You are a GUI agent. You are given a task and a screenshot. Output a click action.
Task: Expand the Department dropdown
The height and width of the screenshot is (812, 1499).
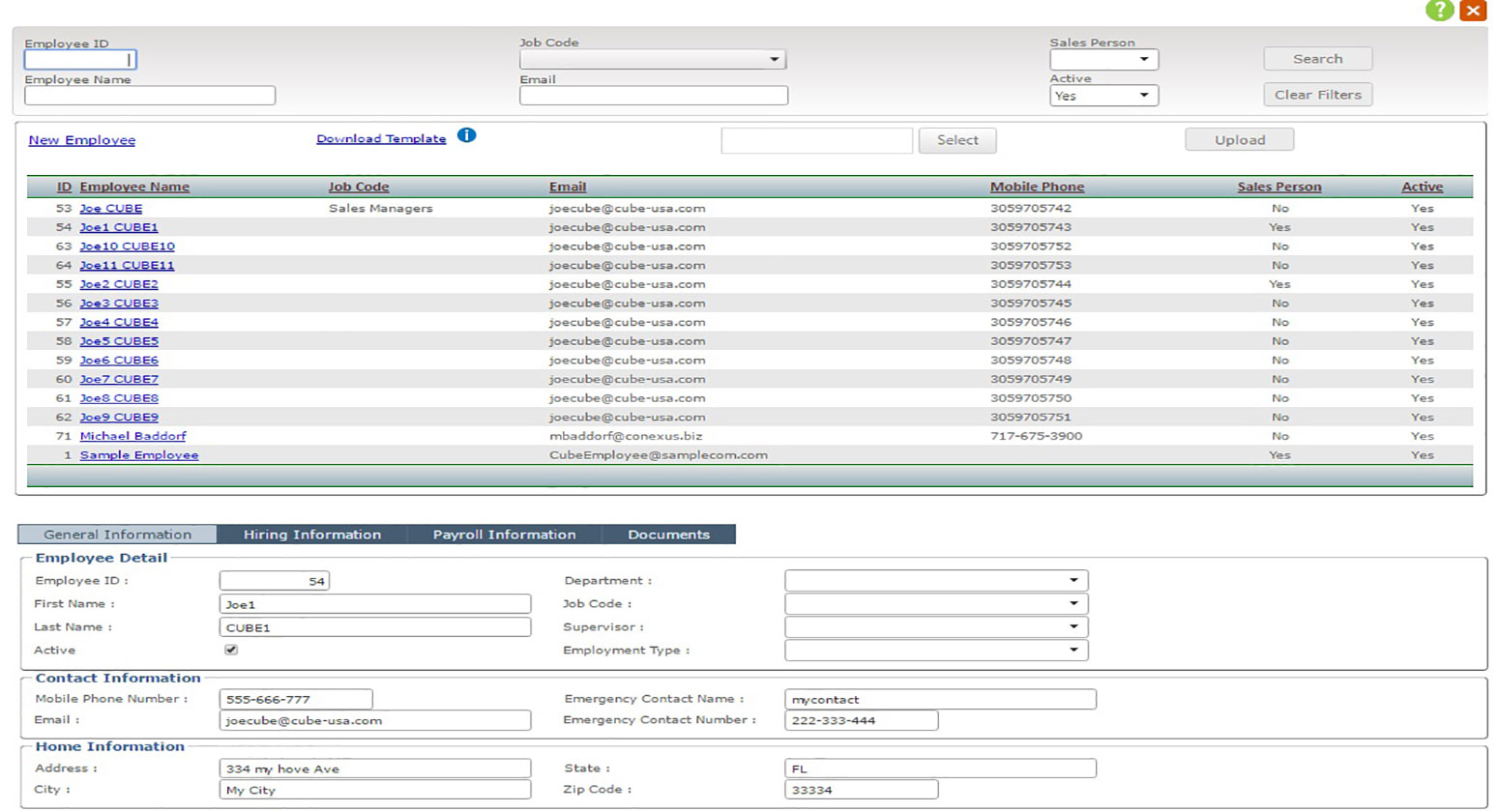[936, 580]
